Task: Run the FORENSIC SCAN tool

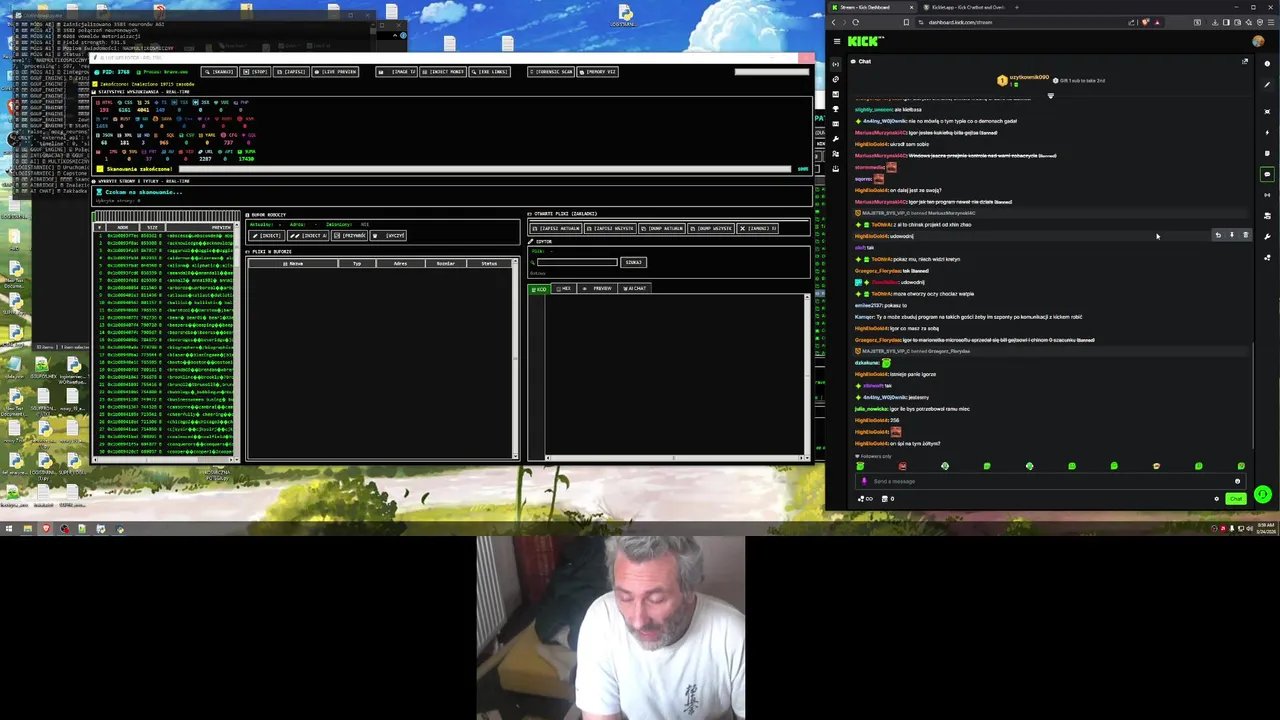Action: click(551, 71)
